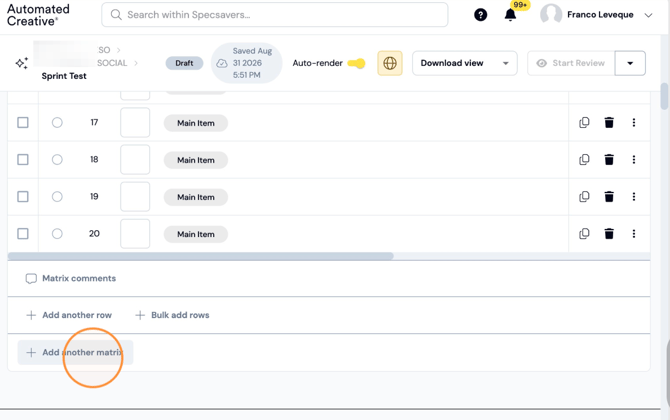Viewport: 670px width, 420px height.
Task: Click Bulk add rows
Action: point(172,315)
